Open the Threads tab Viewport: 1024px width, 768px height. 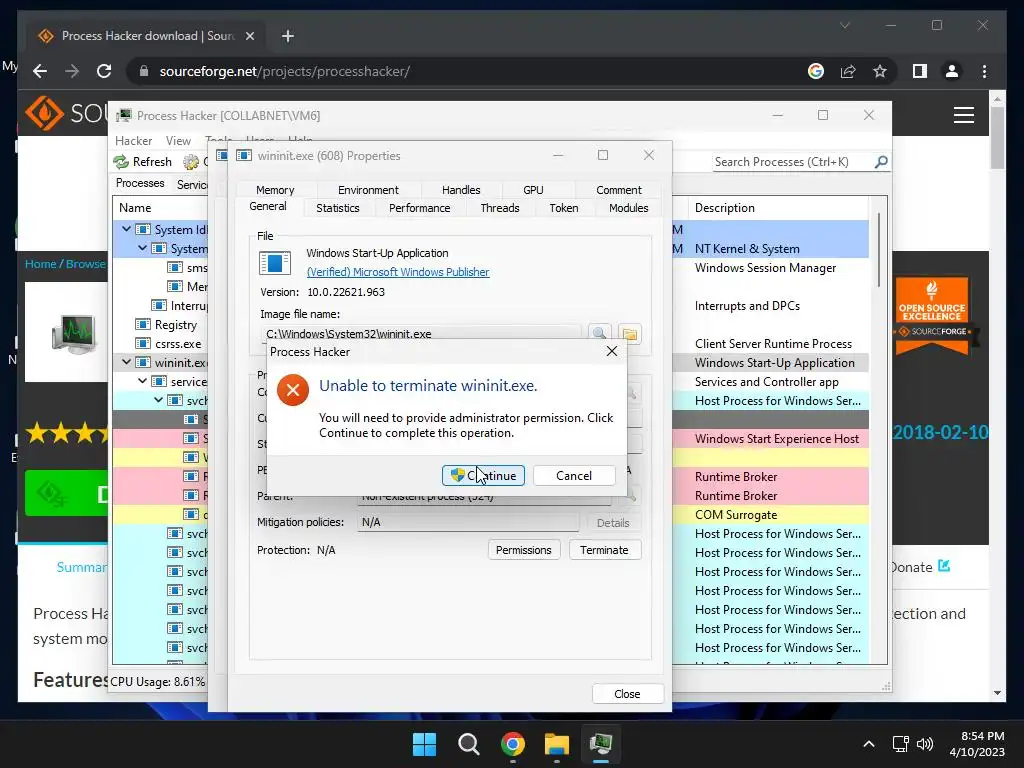[x=500, y=208]
